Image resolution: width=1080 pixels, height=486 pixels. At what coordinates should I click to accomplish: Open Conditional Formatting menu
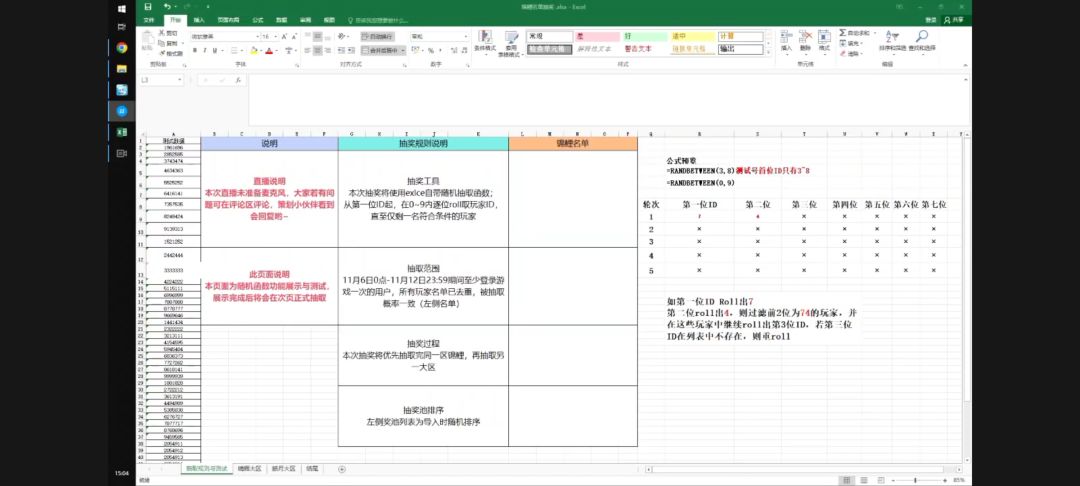485,43
